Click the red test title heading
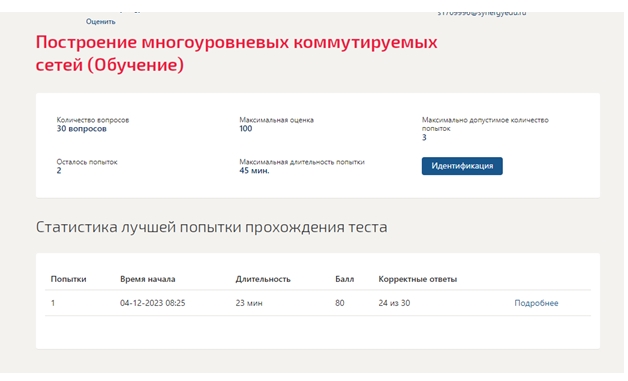 236,53
